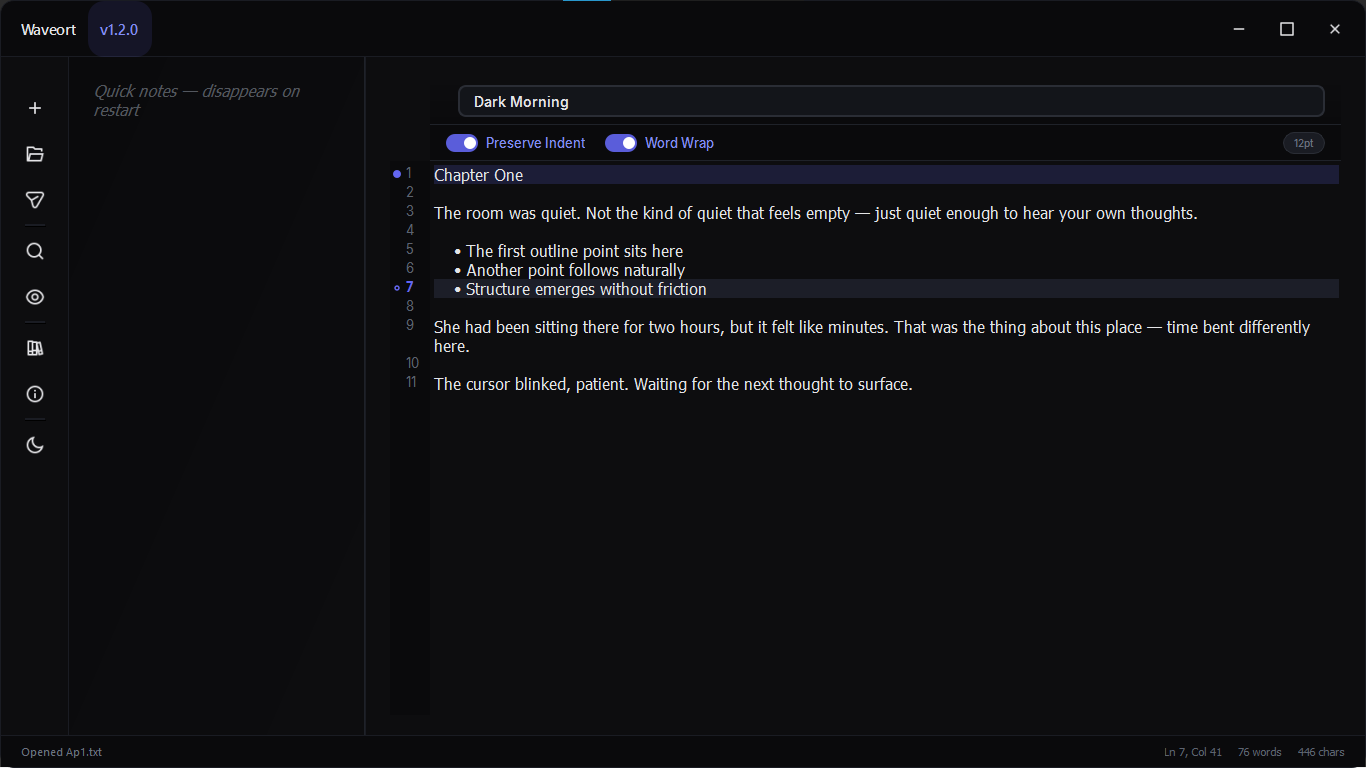Click the v1.2.0 version badge
1366x768 pixels.
[x=119, y=30]
